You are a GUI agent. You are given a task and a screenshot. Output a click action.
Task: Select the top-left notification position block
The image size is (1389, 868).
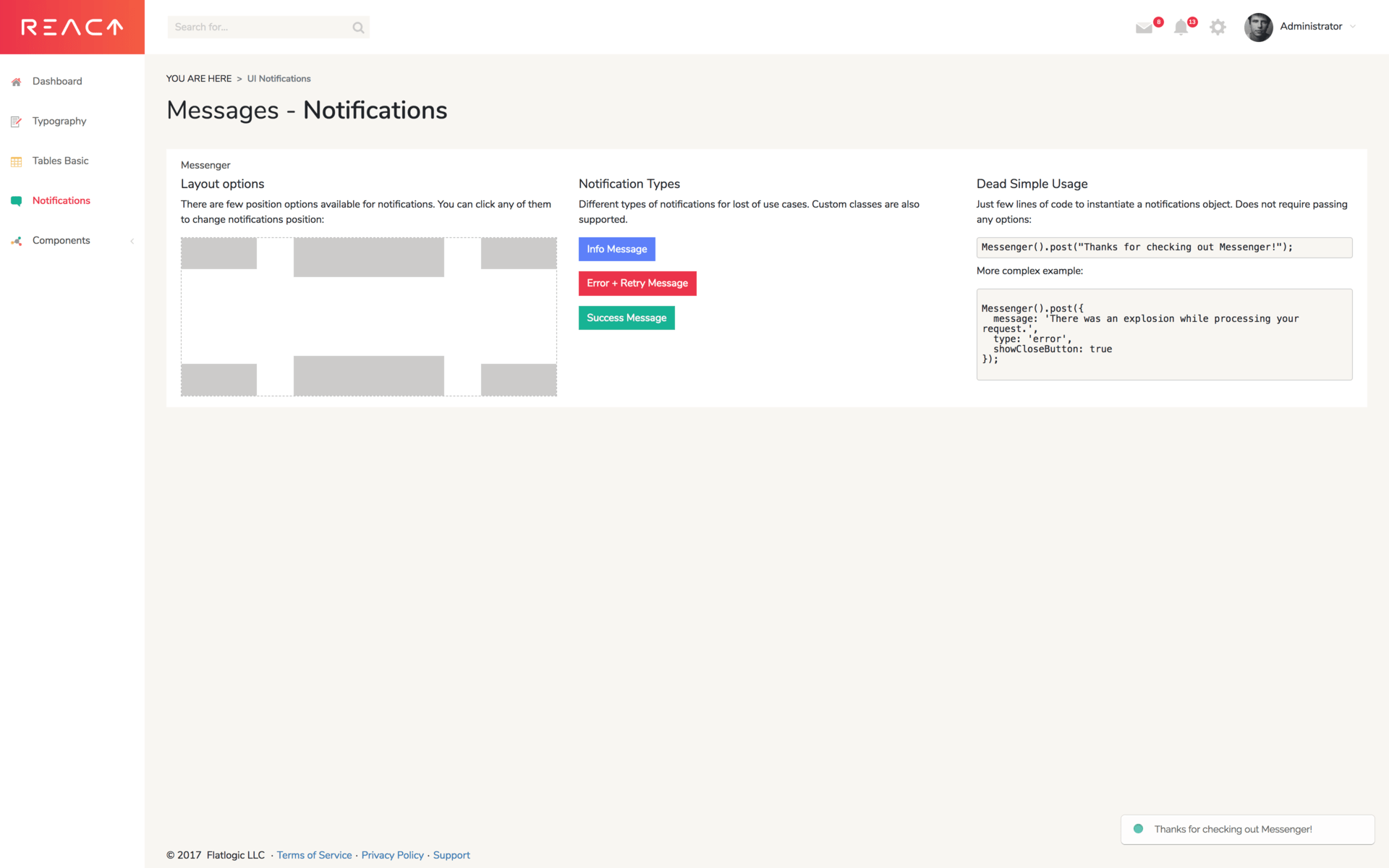(x=218, y=253)
